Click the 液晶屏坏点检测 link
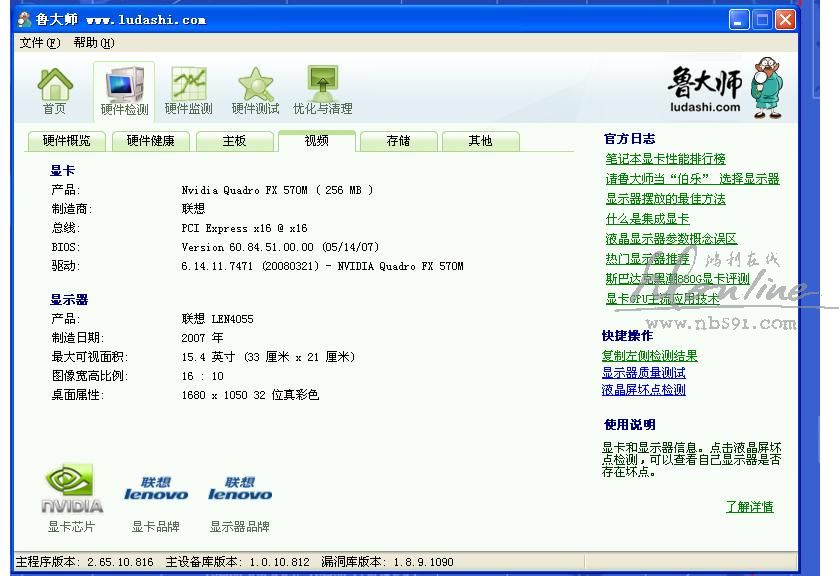This screenshot has width=840, height=576. 643,390
